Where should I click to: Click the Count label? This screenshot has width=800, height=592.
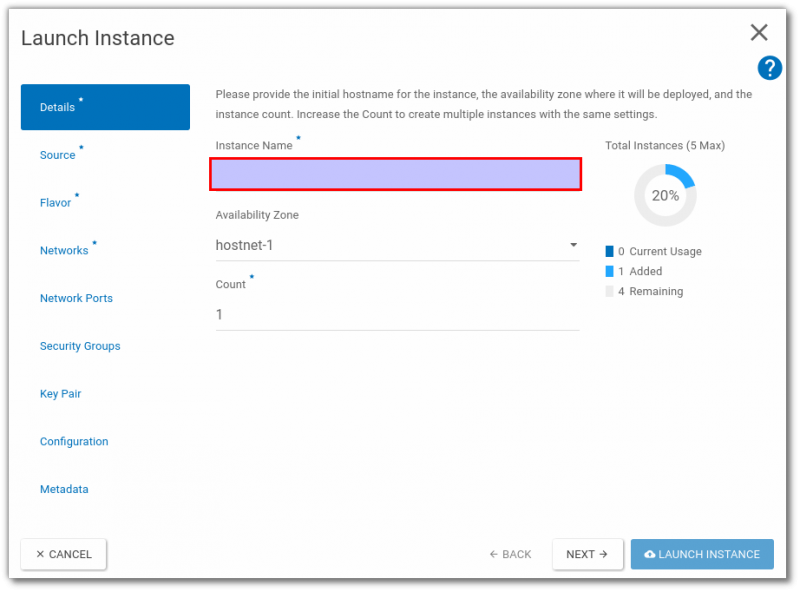pyautogui.click(x=231, y=284)
